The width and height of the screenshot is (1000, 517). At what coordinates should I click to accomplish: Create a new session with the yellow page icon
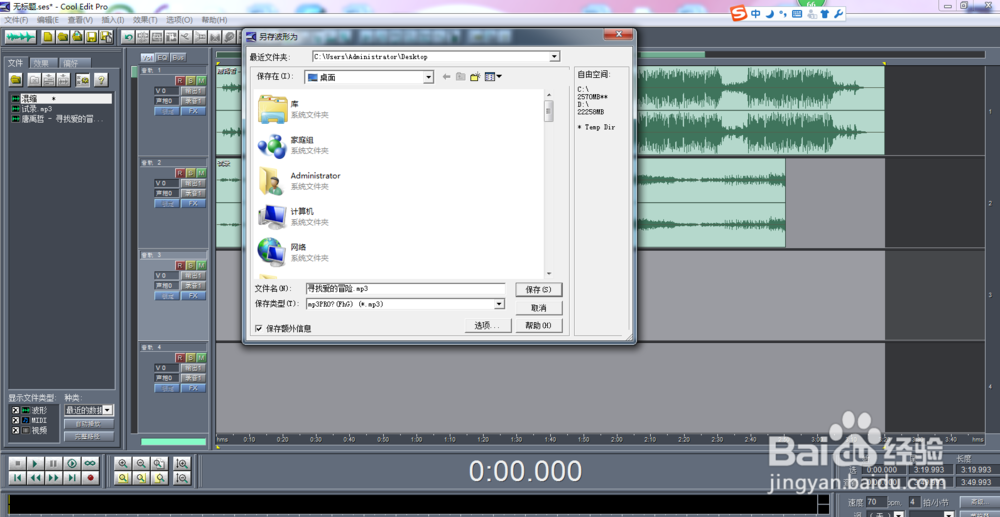(48, 36)
